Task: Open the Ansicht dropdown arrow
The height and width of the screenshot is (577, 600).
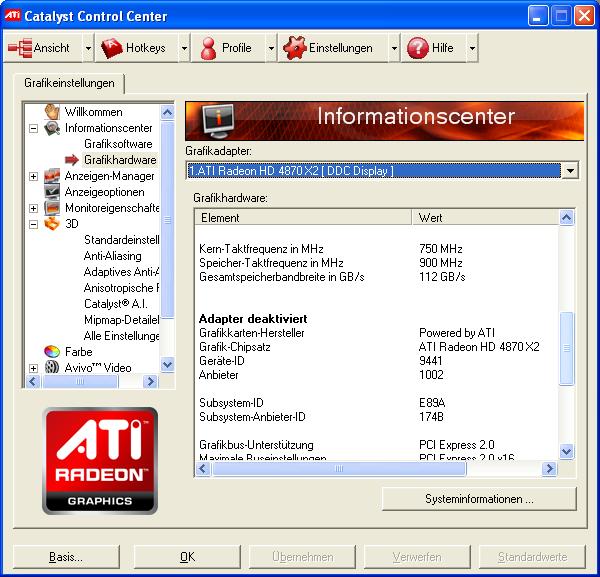Action: 88,48
